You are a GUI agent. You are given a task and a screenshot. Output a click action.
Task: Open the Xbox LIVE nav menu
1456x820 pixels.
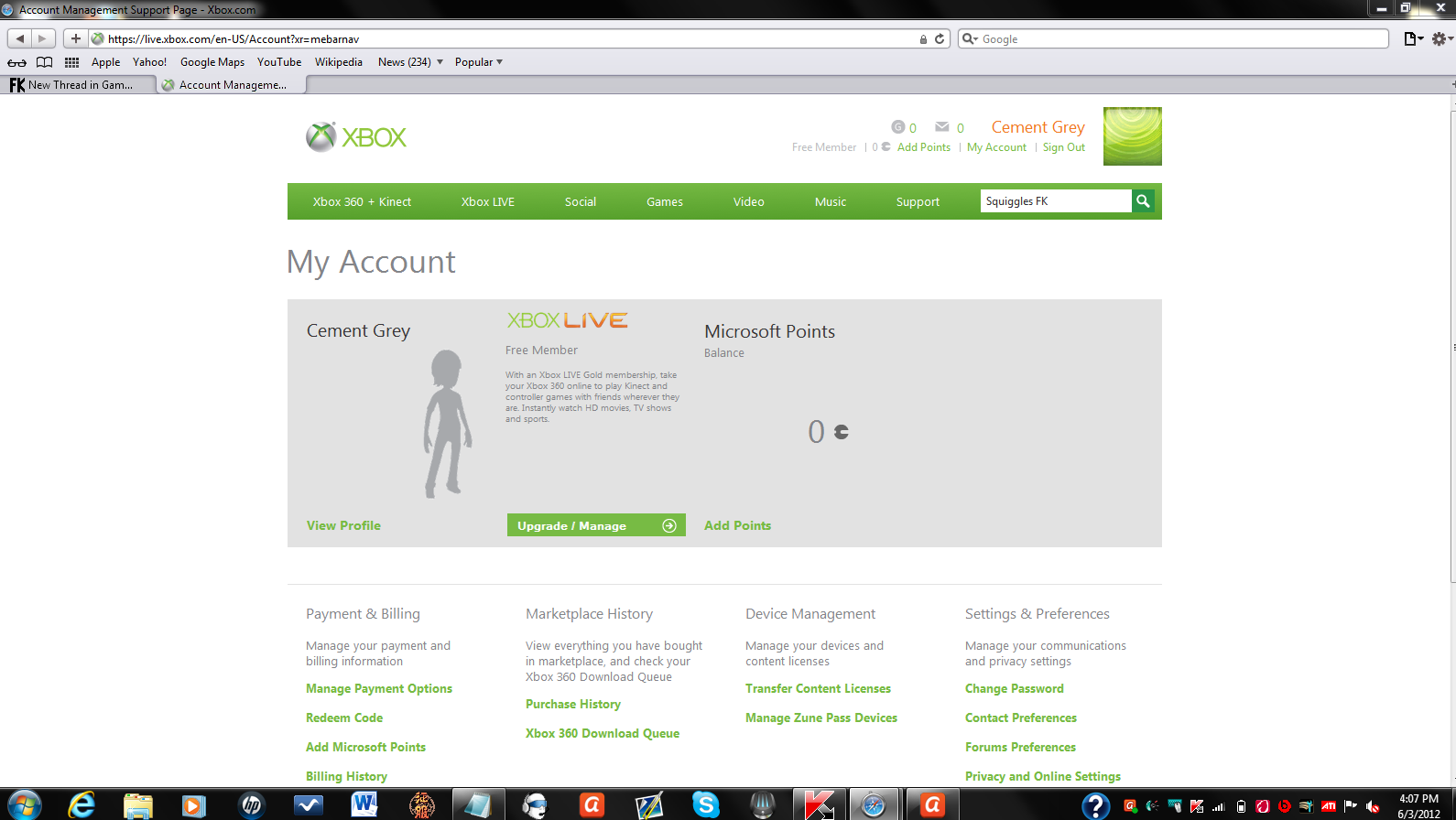[488, 202]
